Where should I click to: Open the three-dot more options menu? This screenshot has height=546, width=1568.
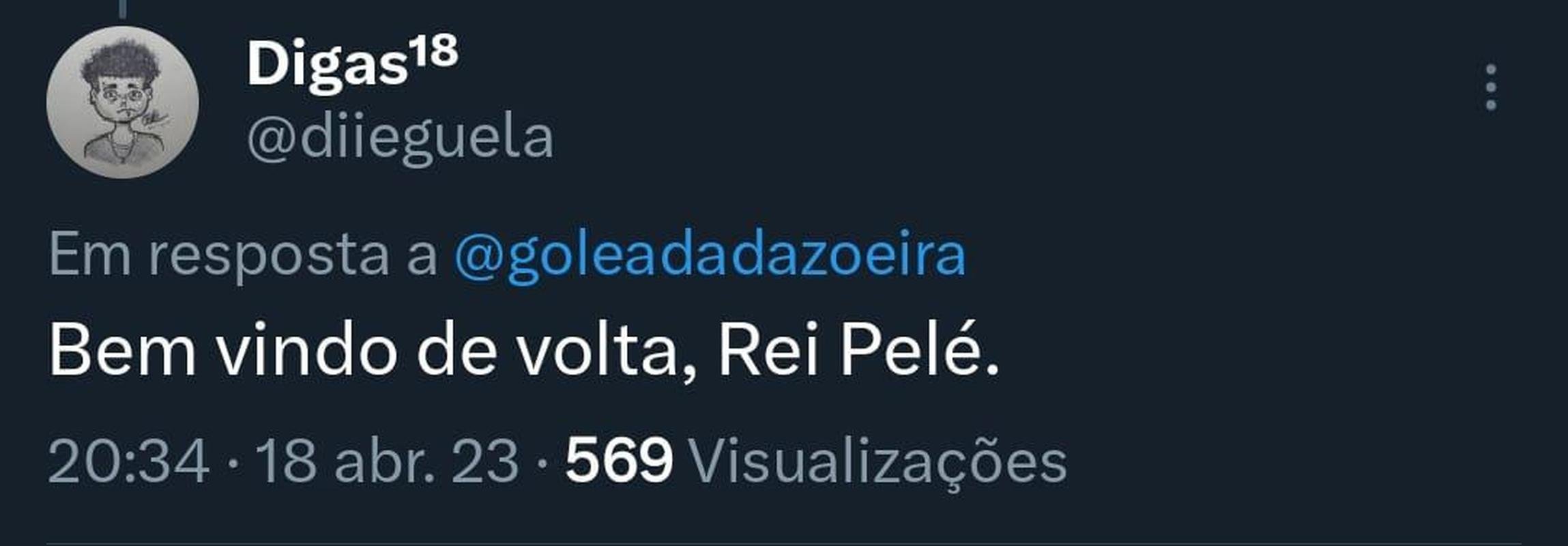pyautogui.click(x=1490, y=87)
